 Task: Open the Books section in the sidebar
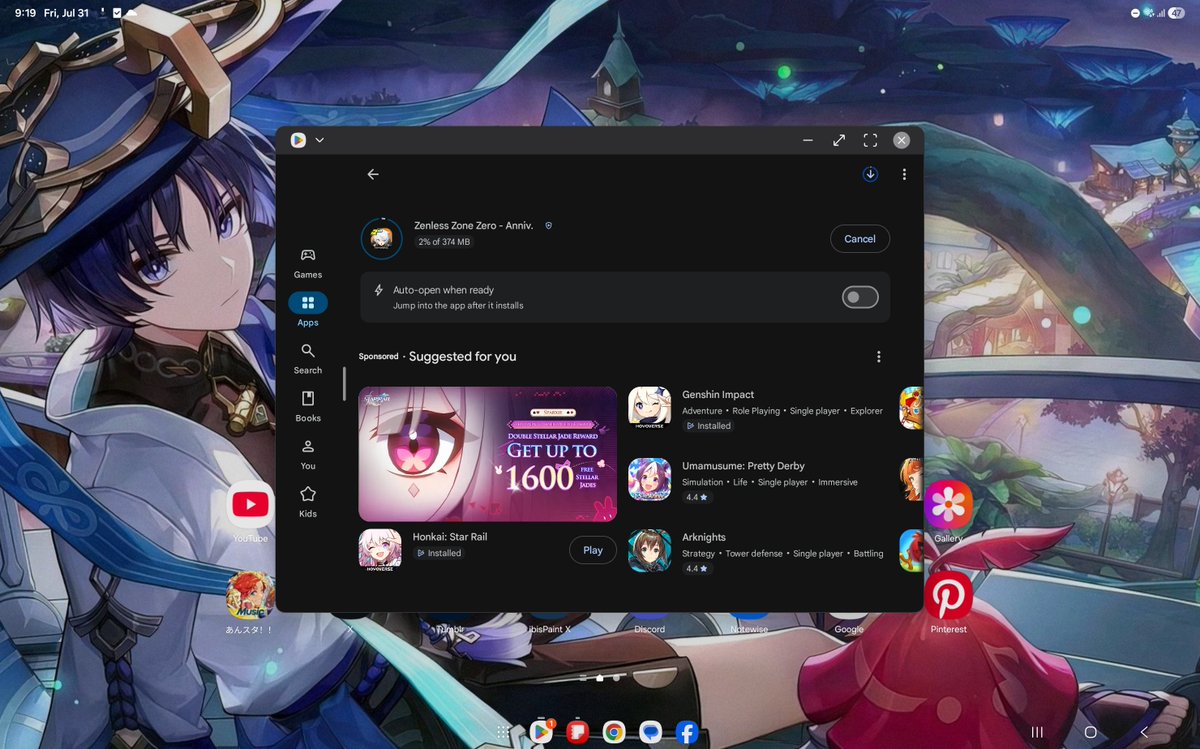[x=308, y=406]
